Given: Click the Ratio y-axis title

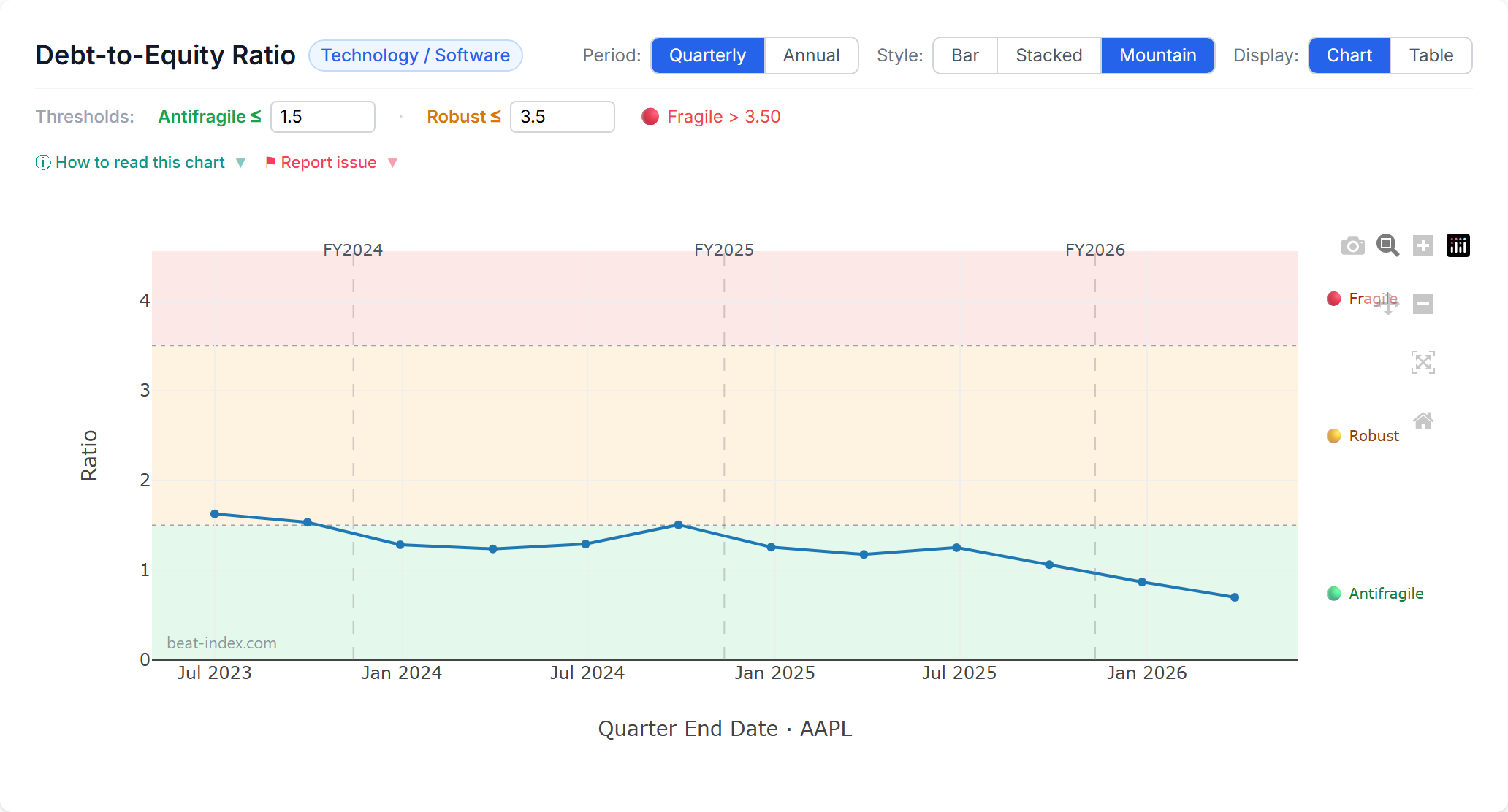Looking at the screenshot, I should tap(89, 455).
